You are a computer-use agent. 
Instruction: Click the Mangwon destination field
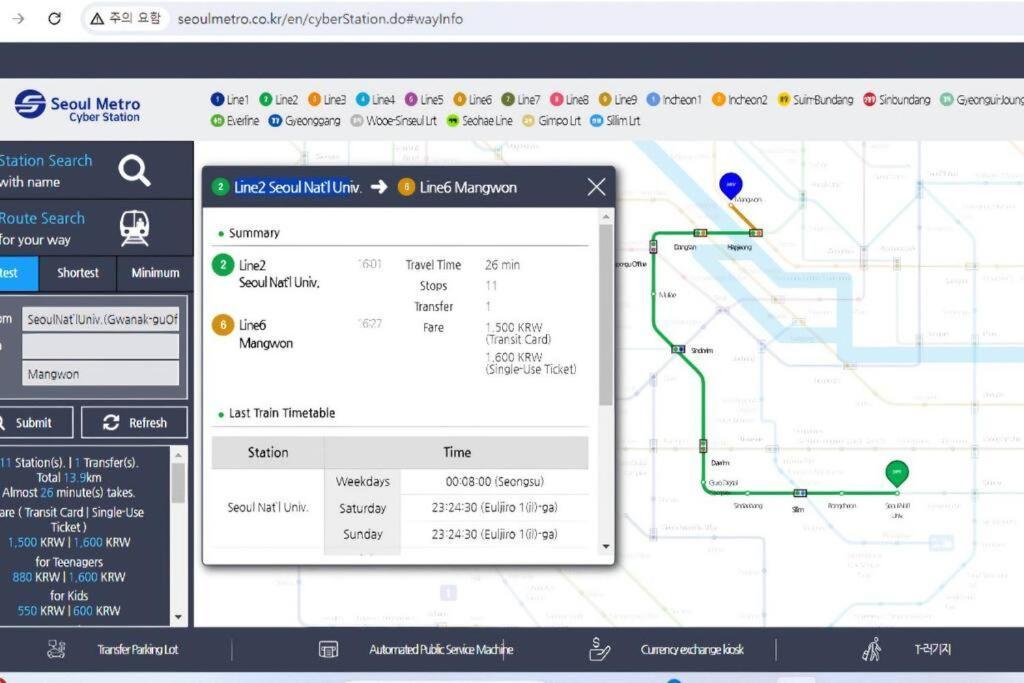coord(101,373)
